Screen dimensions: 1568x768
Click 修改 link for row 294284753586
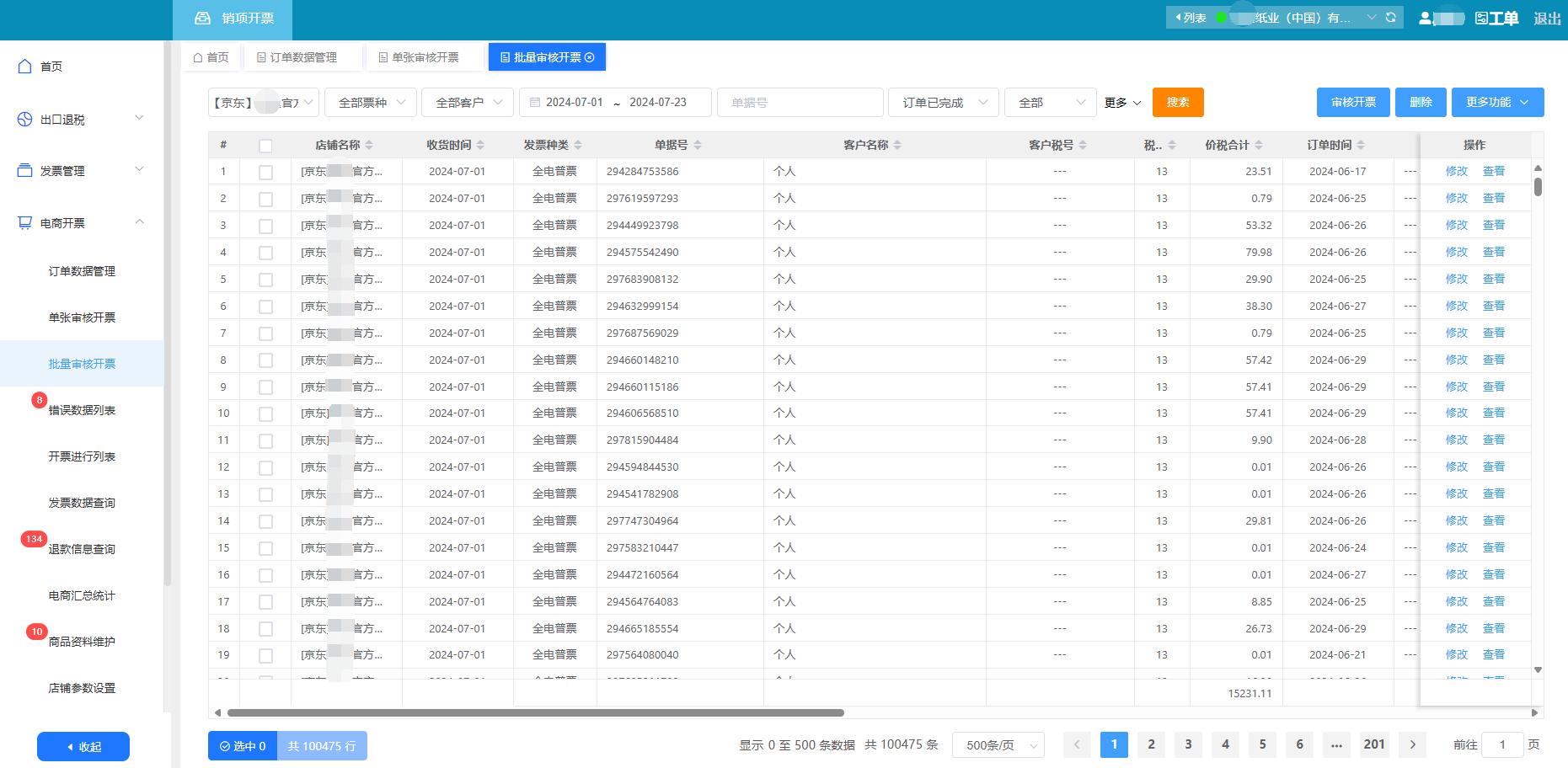tap(1457, 171)
